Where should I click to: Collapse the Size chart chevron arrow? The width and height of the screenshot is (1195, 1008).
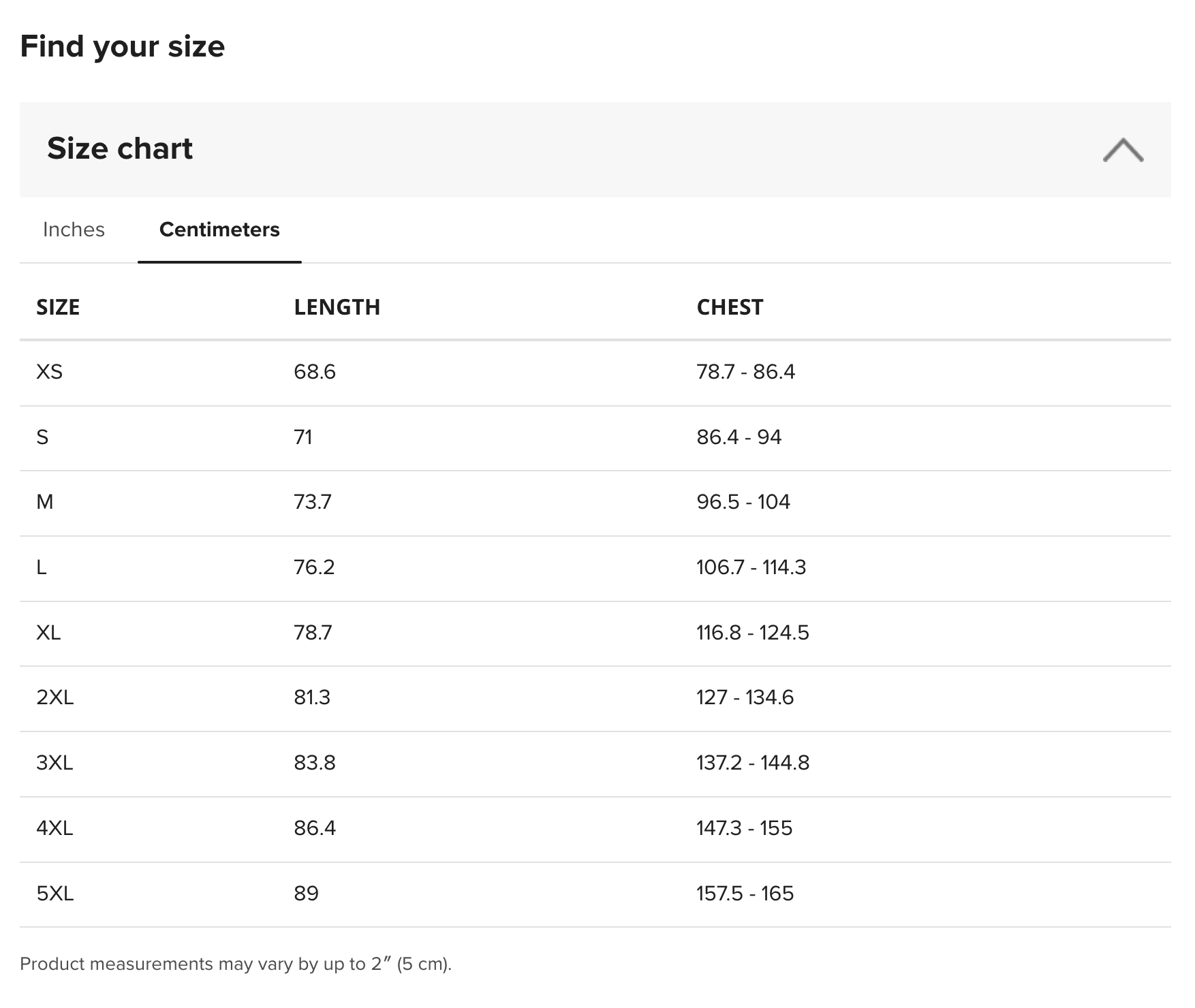(x=1123, y=150)
